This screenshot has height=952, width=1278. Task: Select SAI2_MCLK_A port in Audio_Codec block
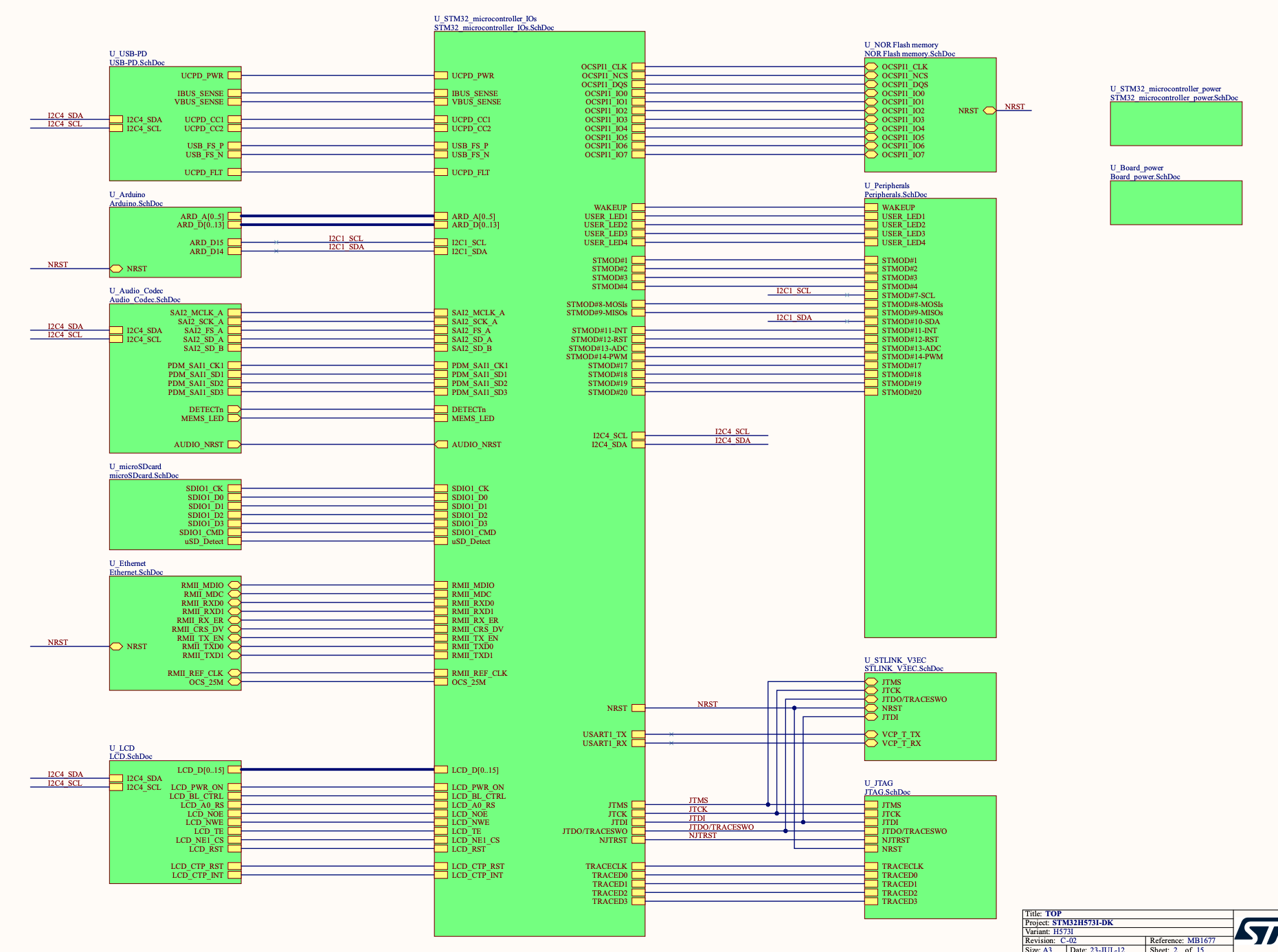point(234,313)
